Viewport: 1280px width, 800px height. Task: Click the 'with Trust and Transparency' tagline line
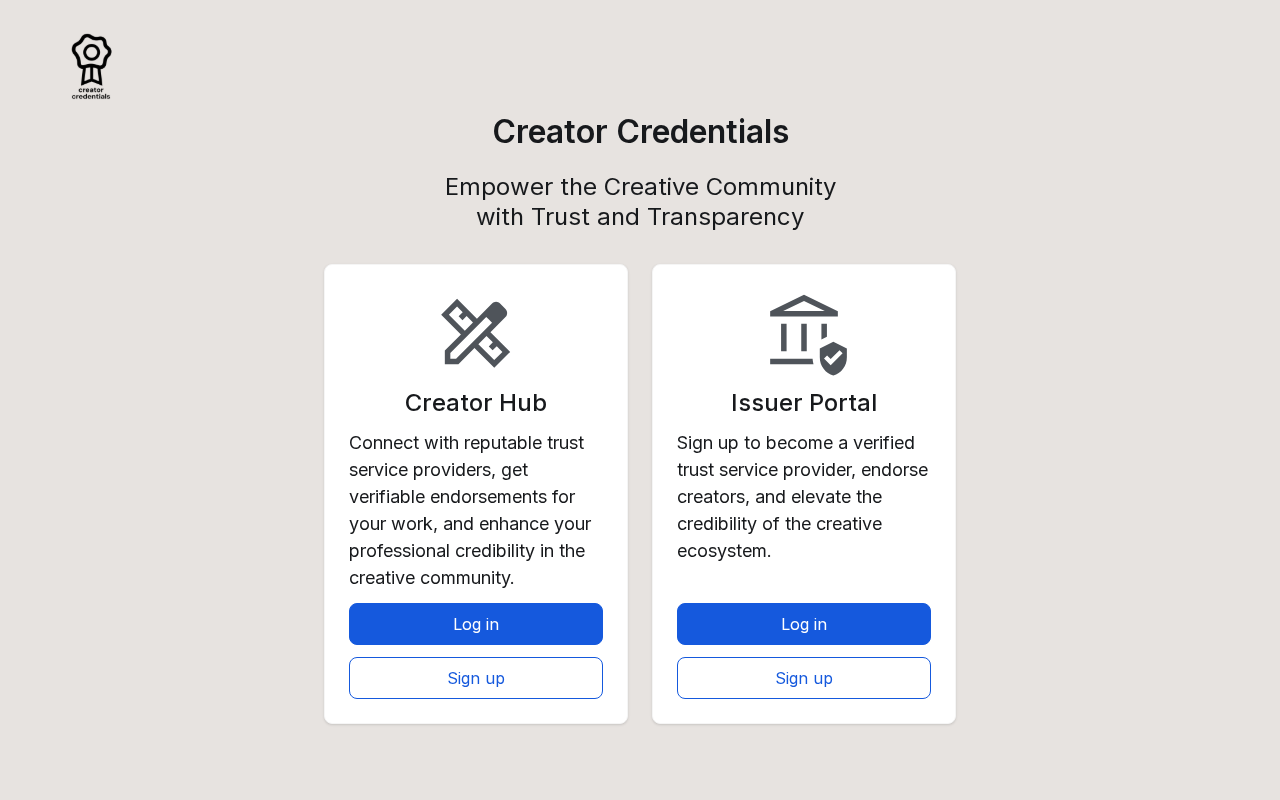[640, 217]
